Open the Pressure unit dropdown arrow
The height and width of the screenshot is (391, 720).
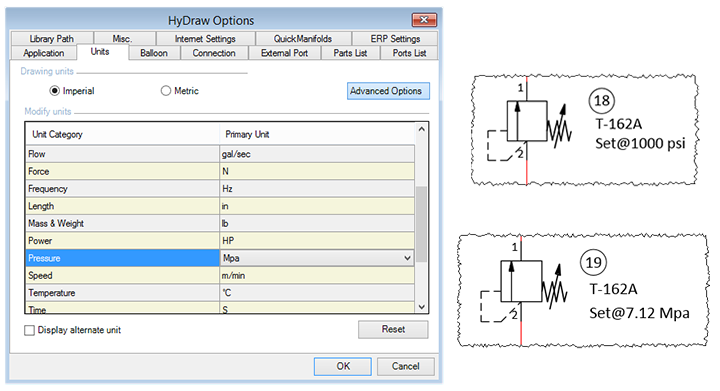[x=407, y=258]
